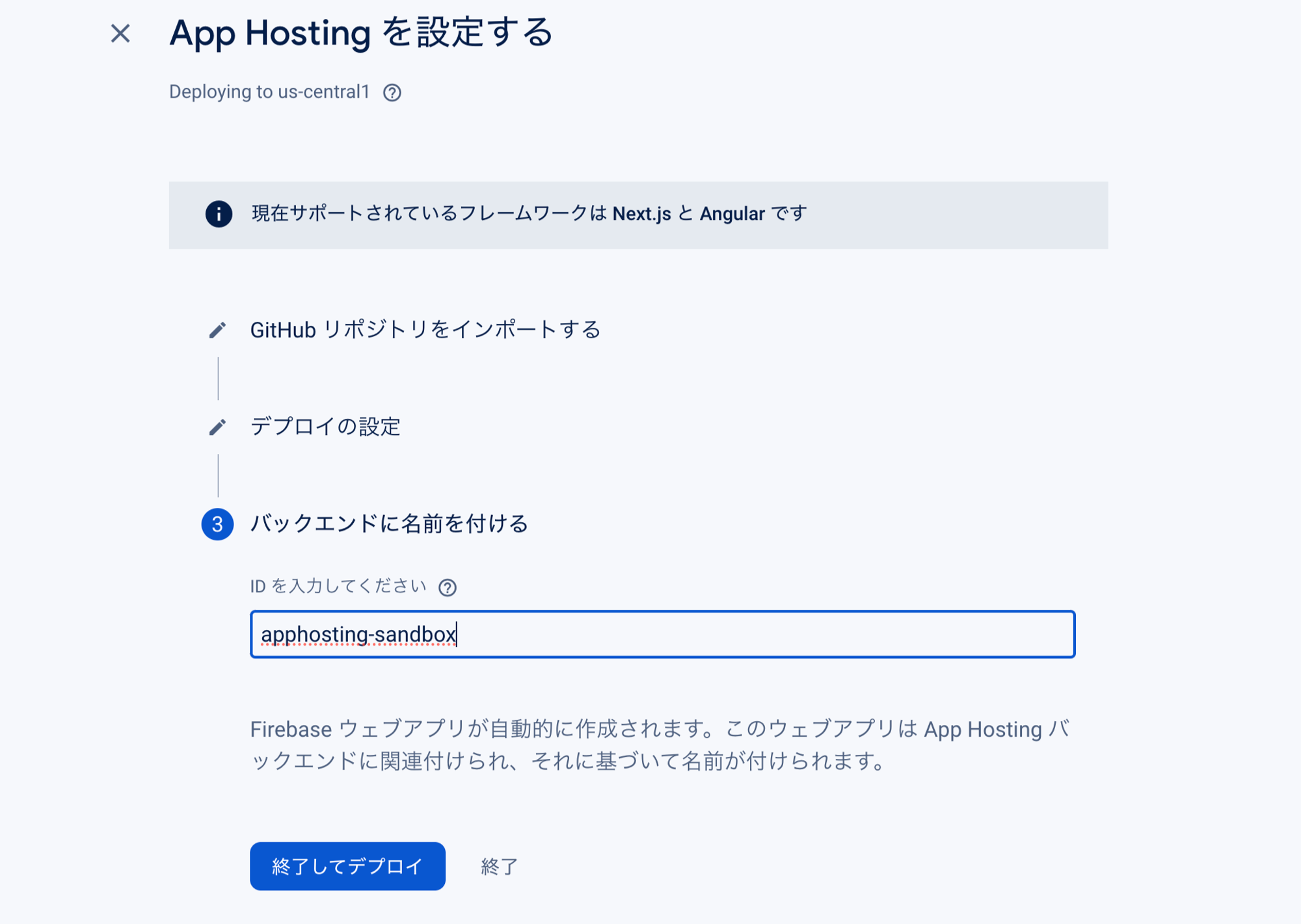
Task: Click the pencil icon beside GitHub リポジトリをインポートする
Action: pos(217,329)
